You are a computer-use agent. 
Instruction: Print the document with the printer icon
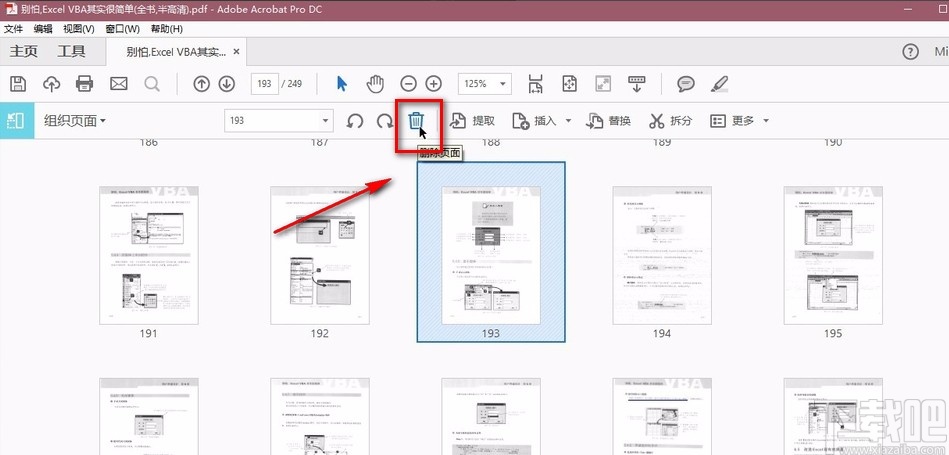[x=85, y=83]
